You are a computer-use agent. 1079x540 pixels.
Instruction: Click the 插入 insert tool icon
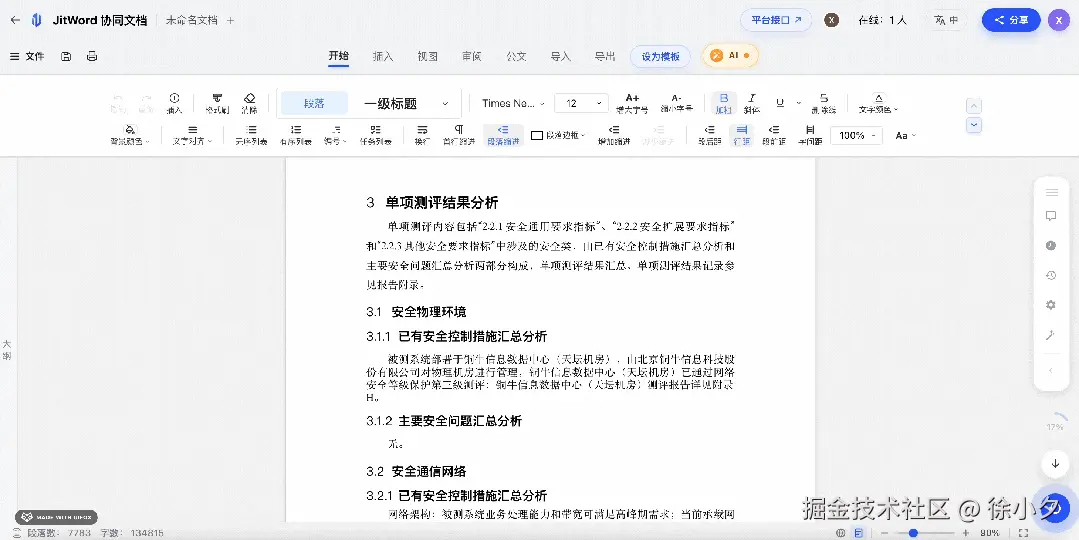[175, 103]
